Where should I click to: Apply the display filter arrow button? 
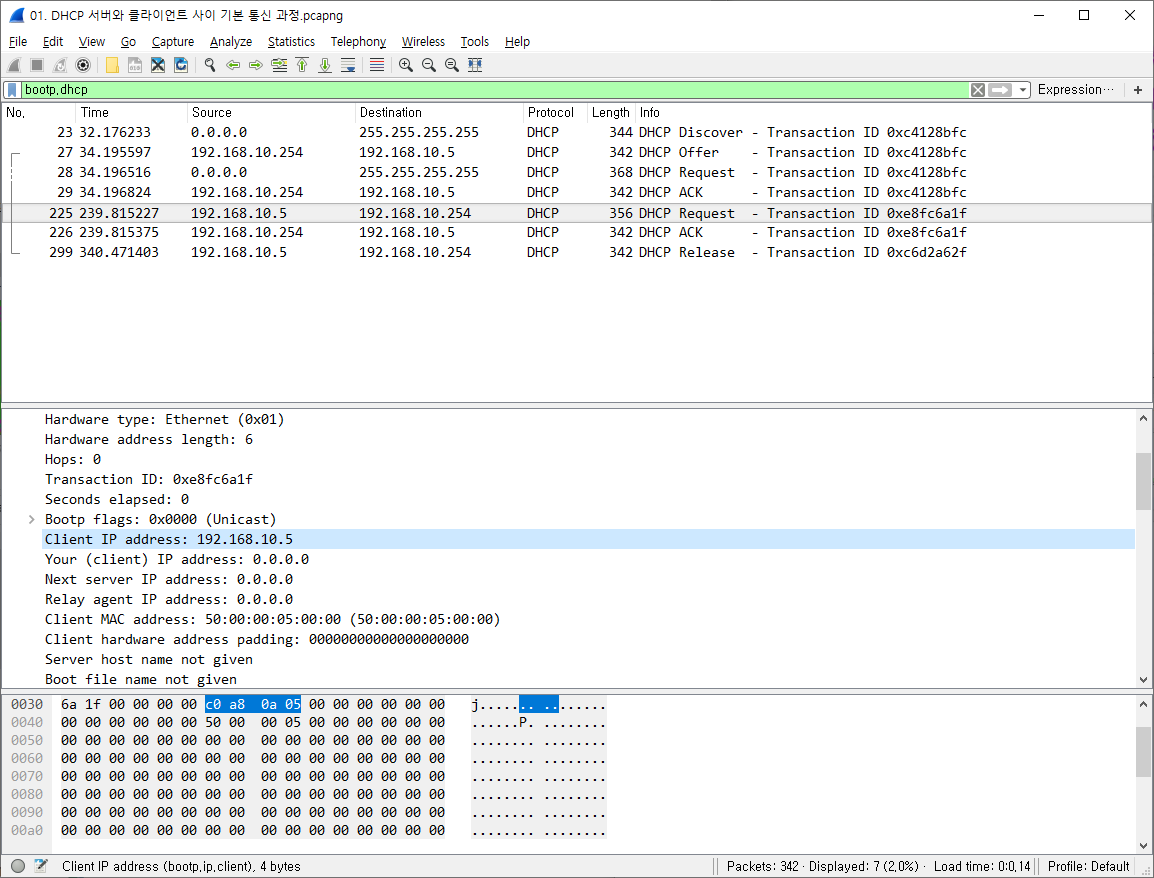click(999, 90)
